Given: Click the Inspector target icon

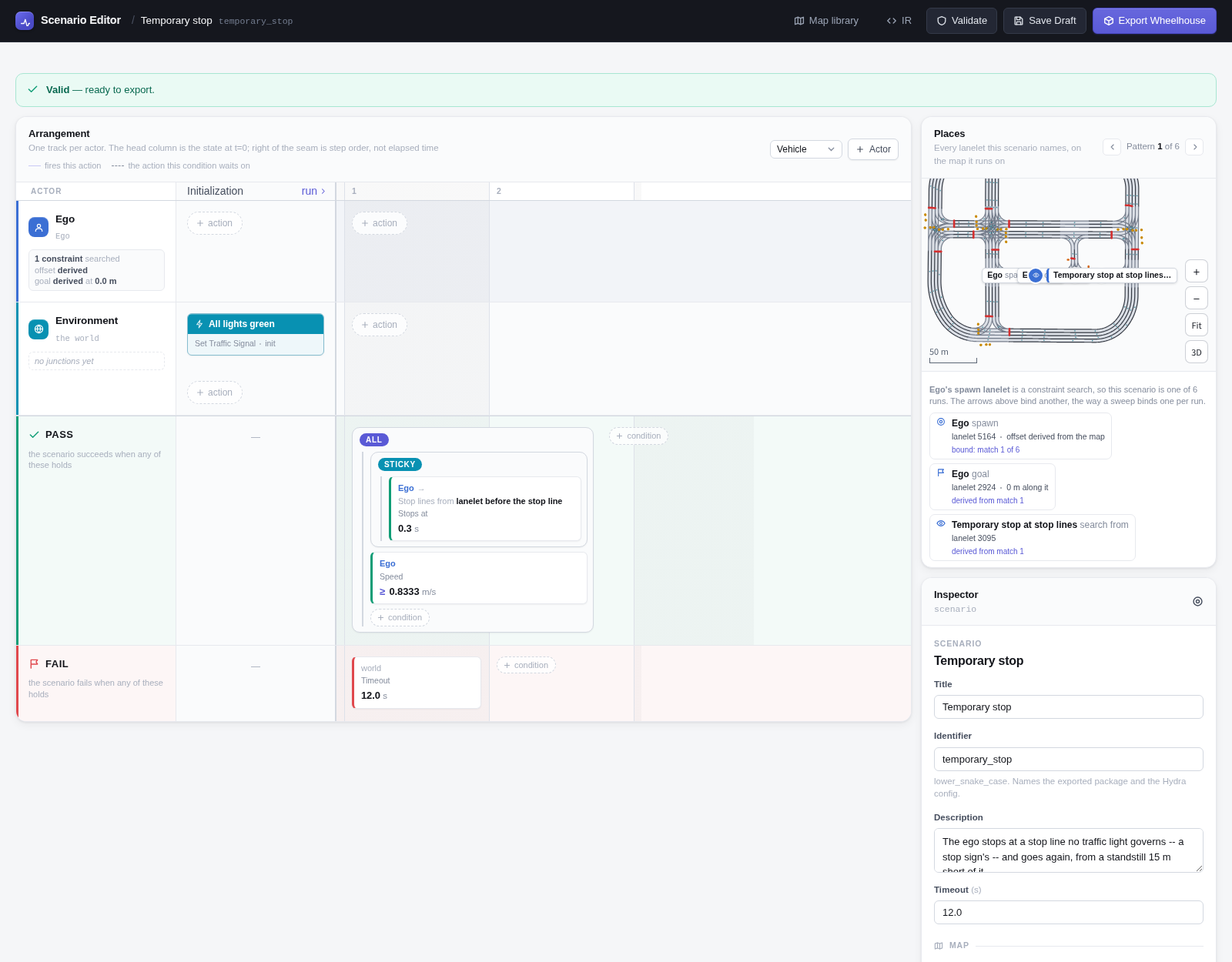Looking at the screenshot, I should point(1197,602).
